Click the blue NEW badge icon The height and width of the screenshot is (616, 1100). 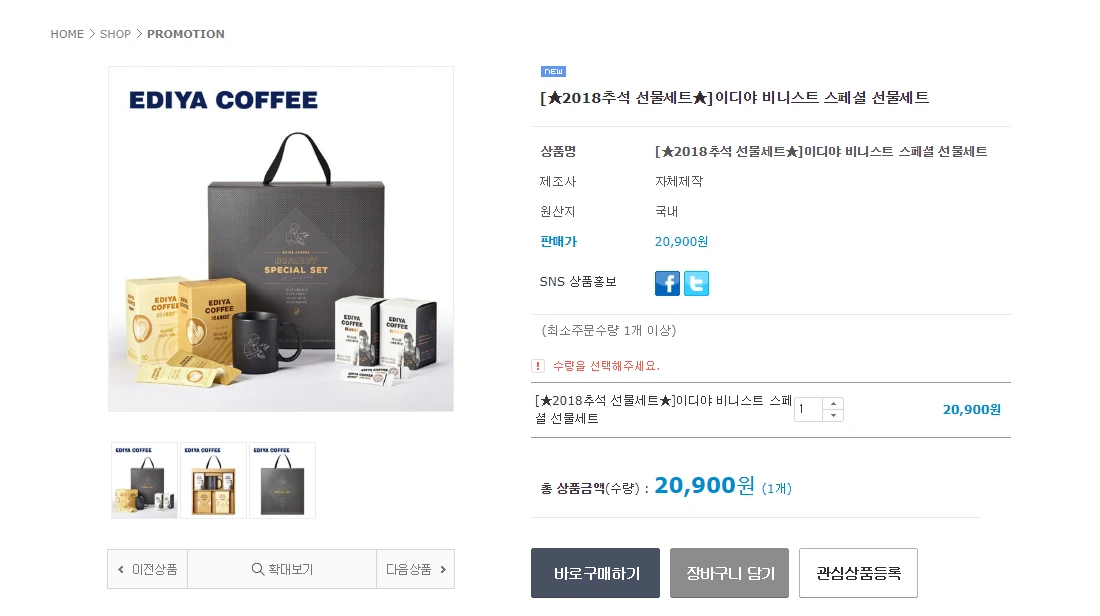click(x=554, y=72)
